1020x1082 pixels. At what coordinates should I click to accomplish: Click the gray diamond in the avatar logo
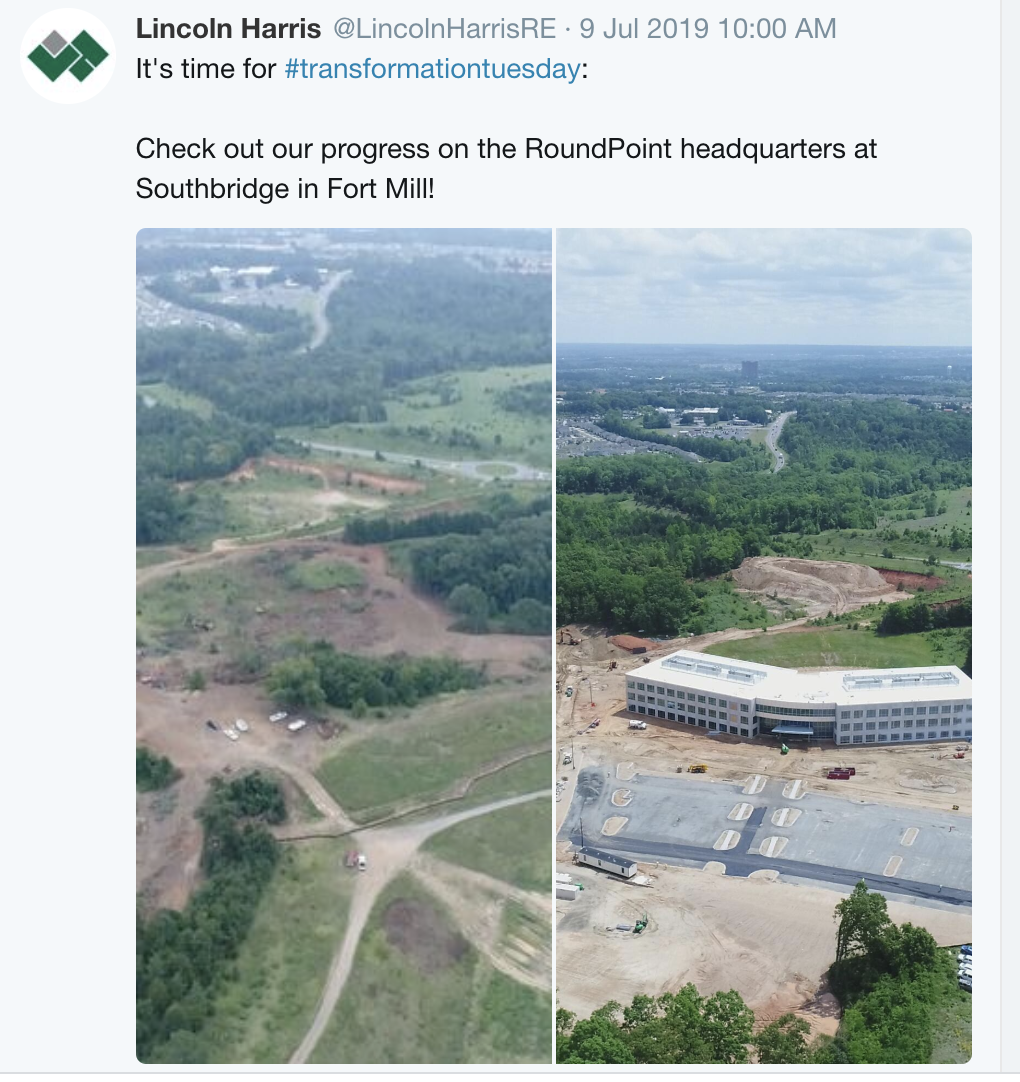pyautogui.click(x=55, y=42)
